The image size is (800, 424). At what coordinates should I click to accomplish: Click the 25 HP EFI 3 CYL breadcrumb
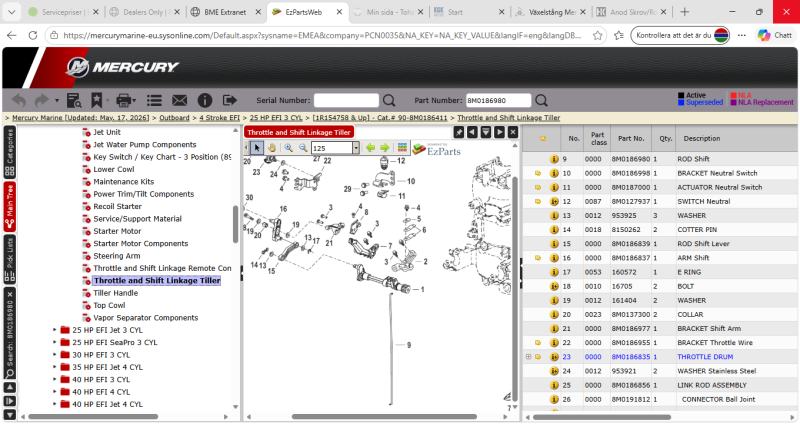(276, 118)
